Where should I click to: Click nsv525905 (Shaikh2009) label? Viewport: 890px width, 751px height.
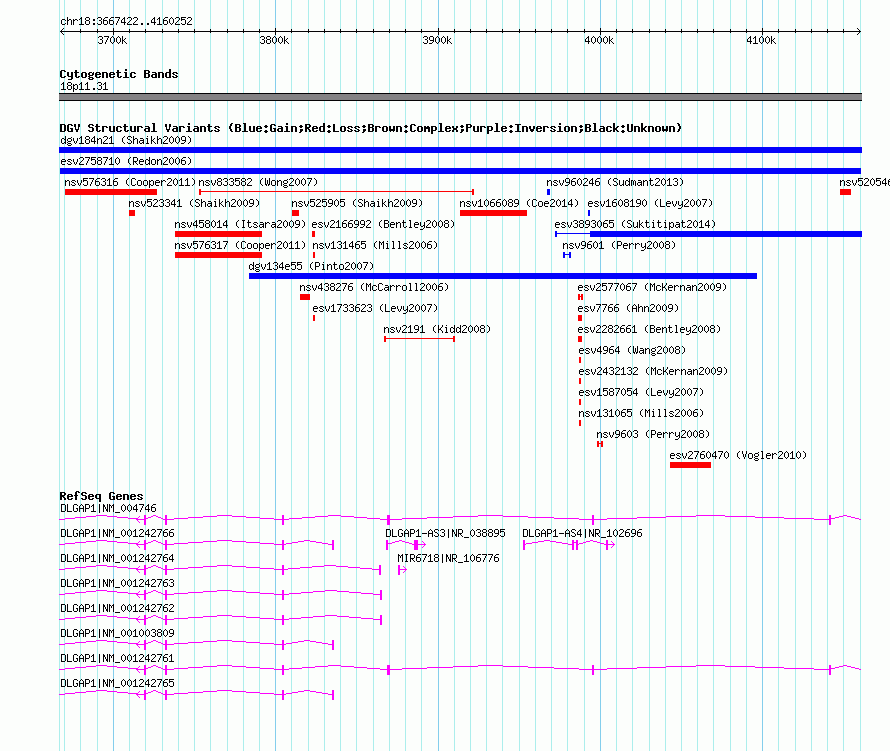click(357, 203)
